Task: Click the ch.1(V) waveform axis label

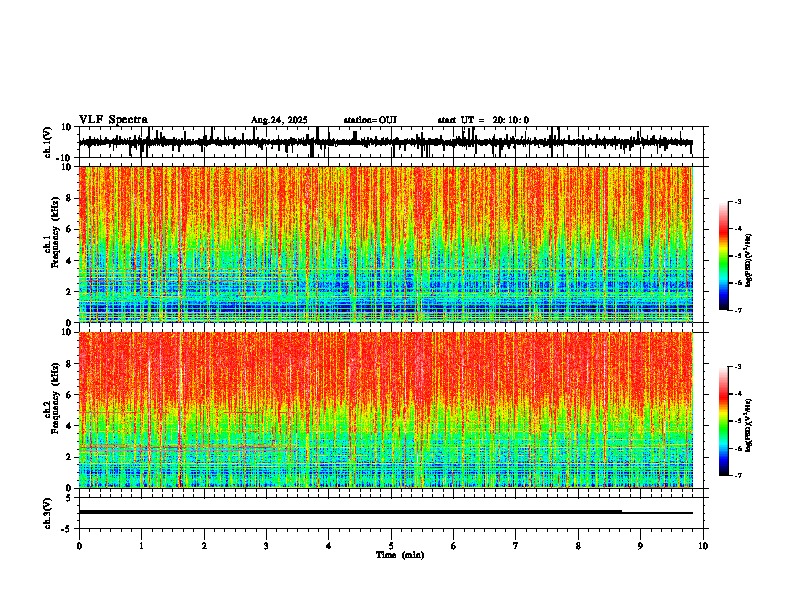Action: click(48, 142)
